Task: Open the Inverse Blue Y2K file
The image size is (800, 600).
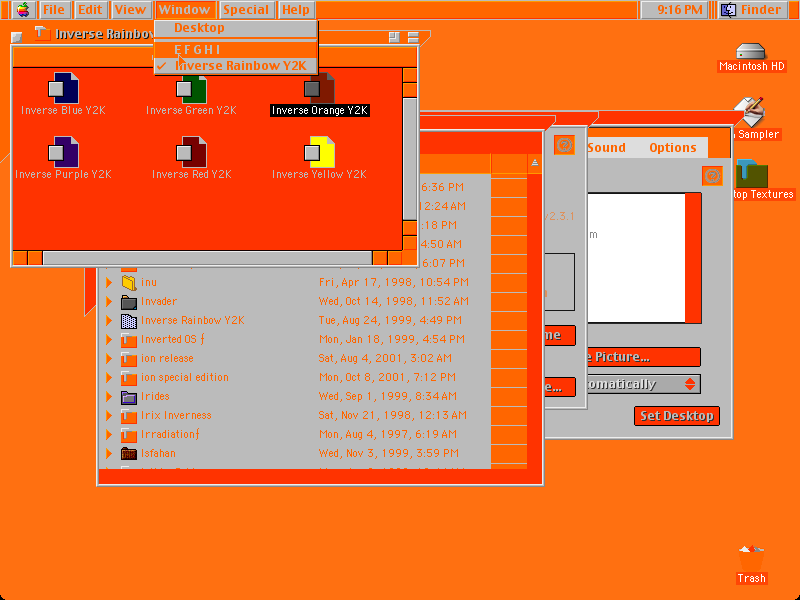Action: click(x=63, y=89)
